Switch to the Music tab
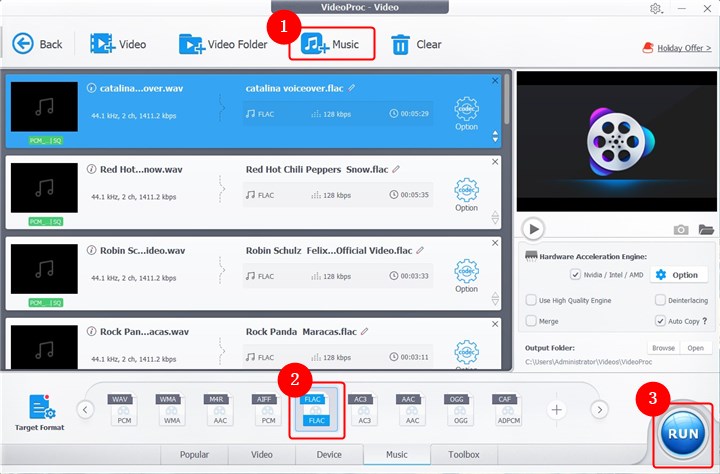720x474 pixels. pyautogui.click(x=397, y=454)
